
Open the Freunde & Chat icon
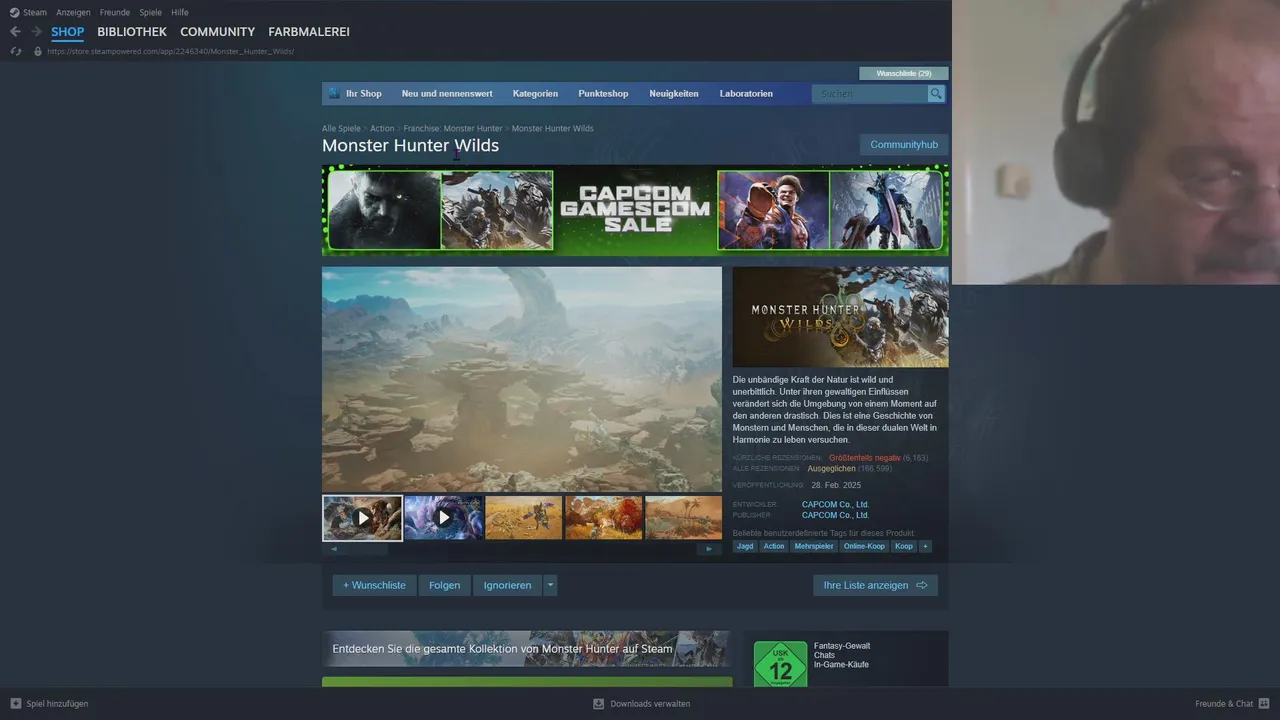pos(1264,703)
